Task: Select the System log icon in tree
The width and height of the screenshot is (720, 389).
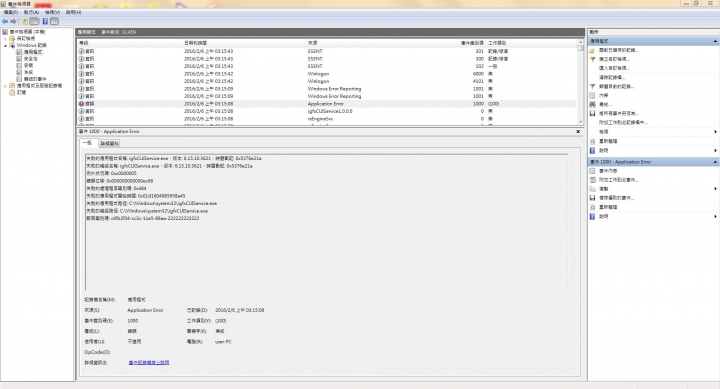Action: 19,72
